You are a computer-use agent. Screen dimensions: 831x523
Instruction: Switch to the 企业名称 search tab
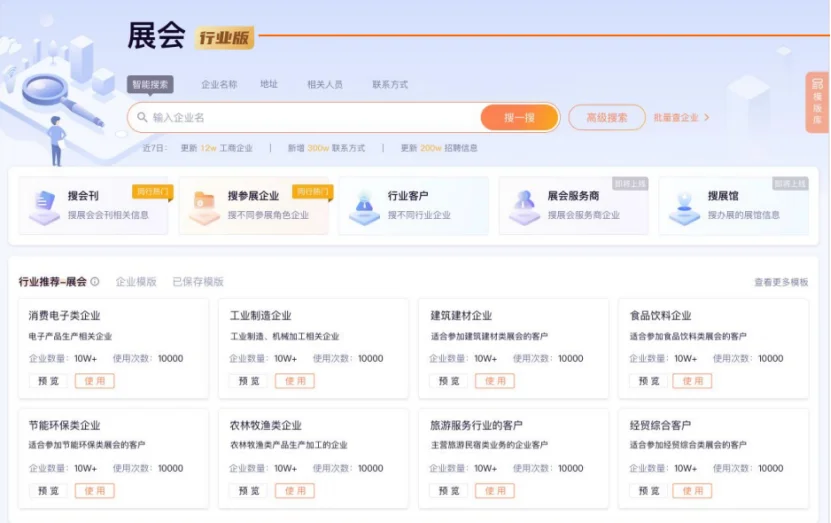[219, 84]
